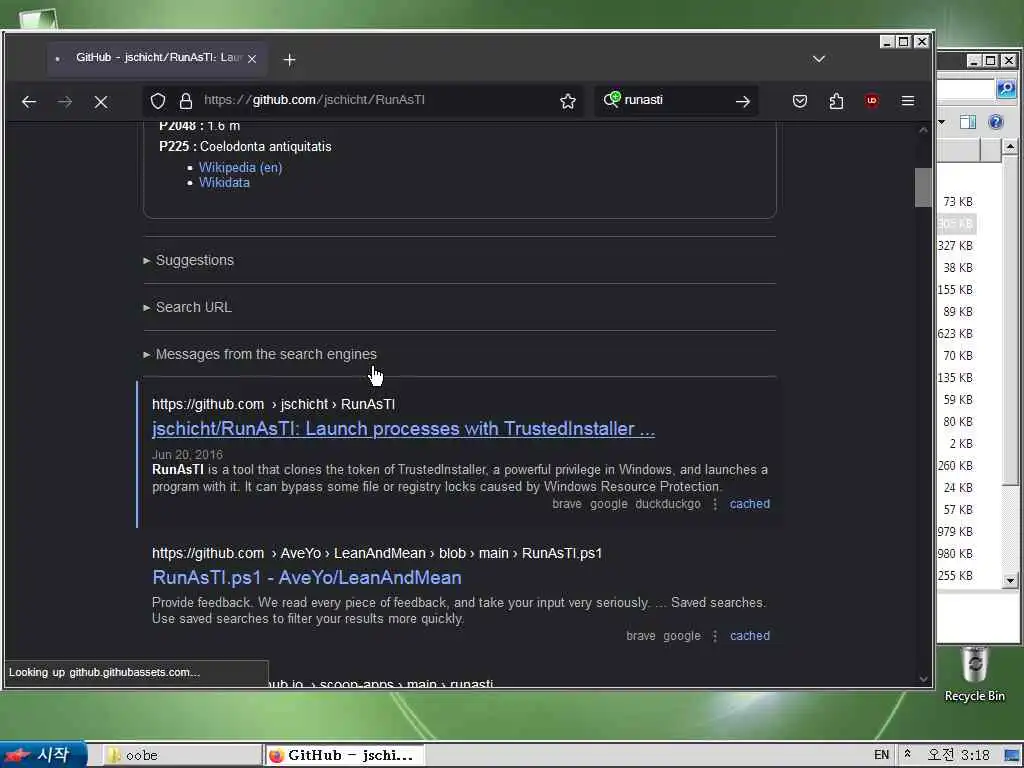Viewport: 1024px width, 768px height.
Task: Click the page scroll up arrow
Action: pos(923,130)
